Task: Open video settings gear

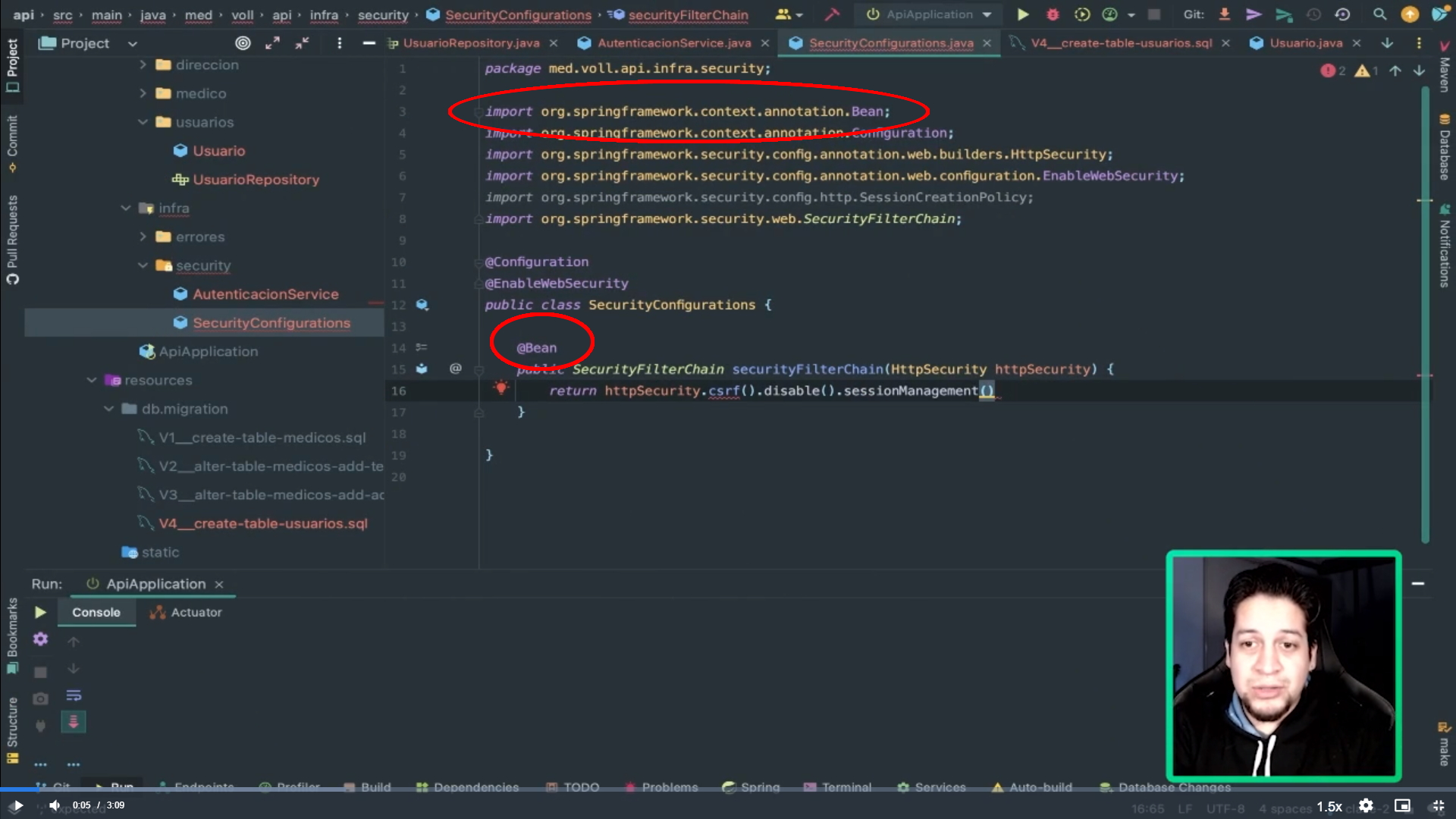Action: coord(1366,805)
